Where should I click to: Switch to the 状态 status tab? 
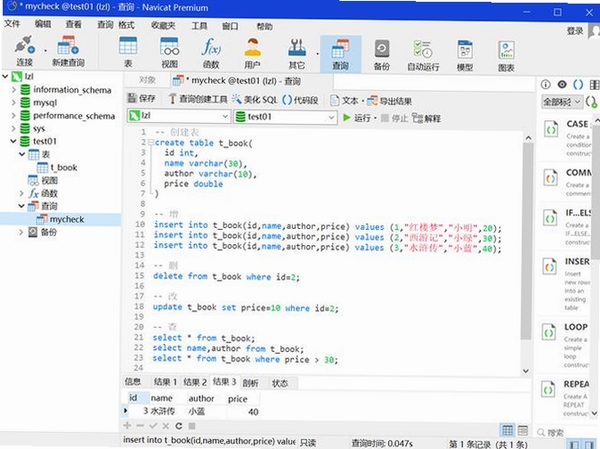[280, 383]
